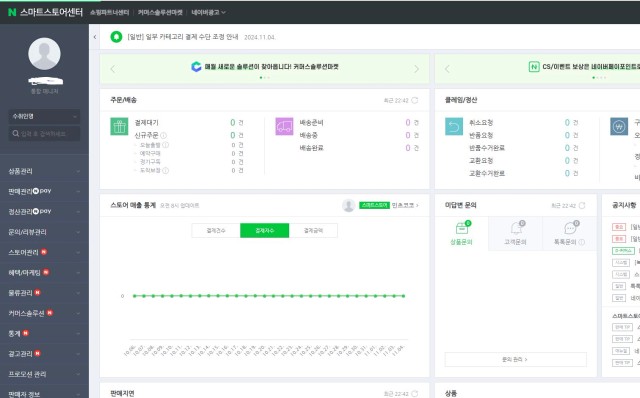Expand the 광고관리 sidebar menu
640x398 pixels.
tap(44, 354)
